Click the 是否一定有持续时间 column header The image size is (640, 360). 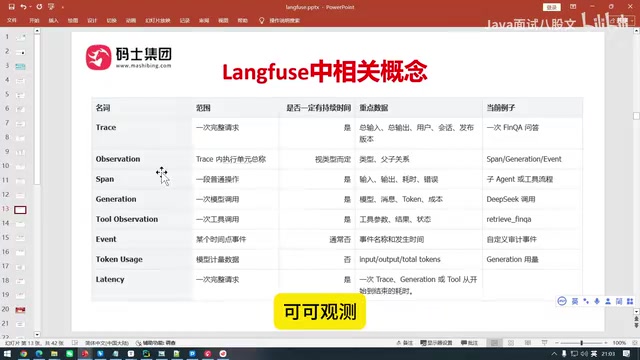coord(317,108)
